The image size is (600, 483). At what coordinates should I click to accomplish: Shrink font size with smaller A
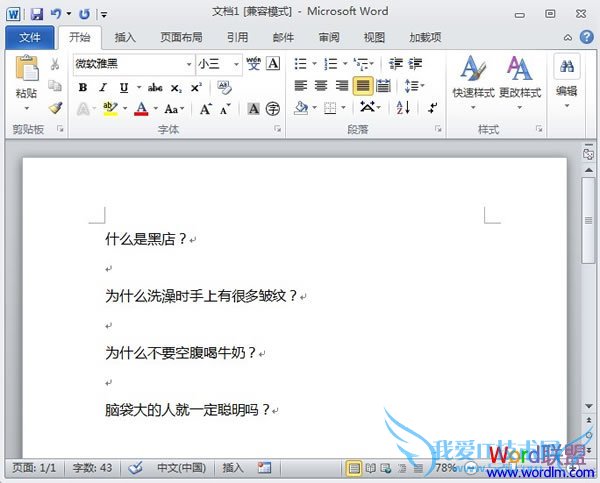pos(225,109)
